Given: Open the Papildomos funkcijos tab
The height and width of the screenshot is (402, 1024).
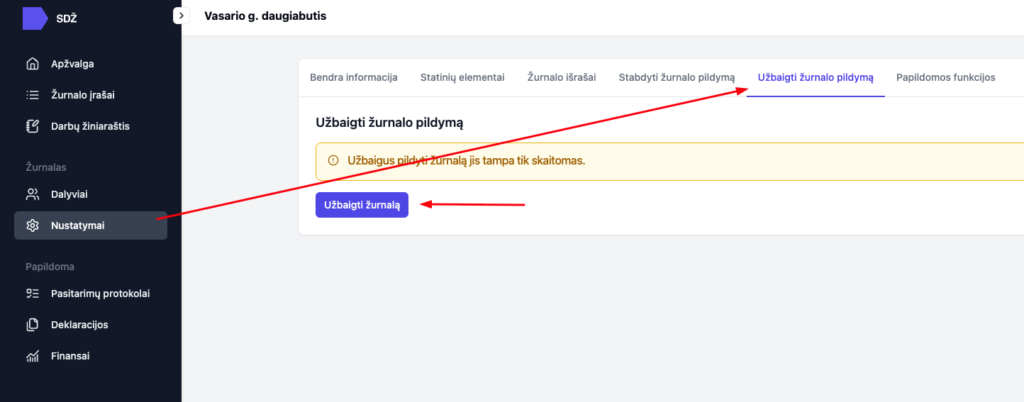Looking at the screenshot, I should click(946, 77).
